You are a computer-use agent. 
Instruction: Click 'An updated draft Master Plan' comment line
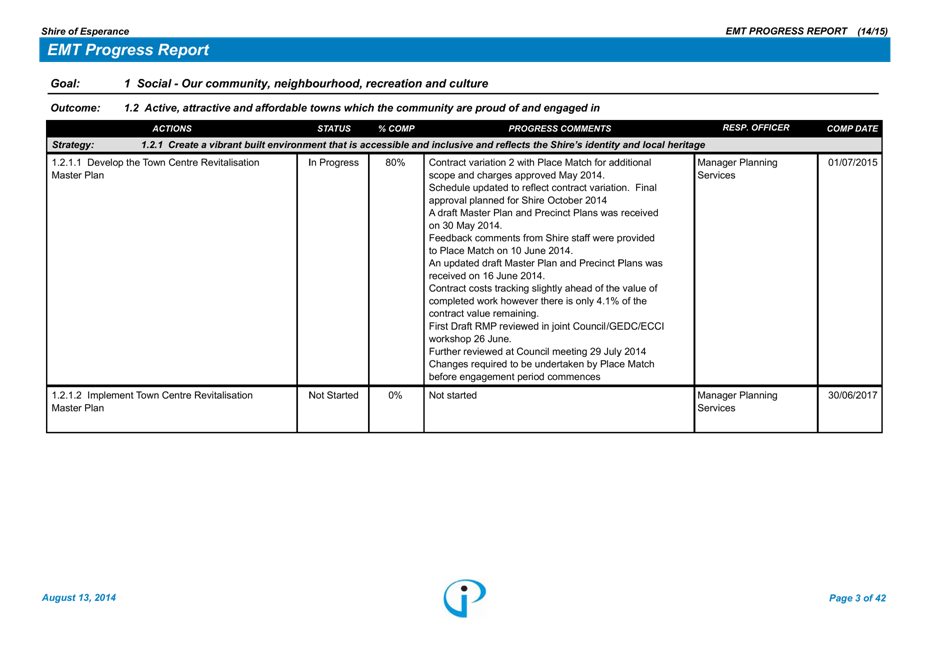click(x=546, y=269)
